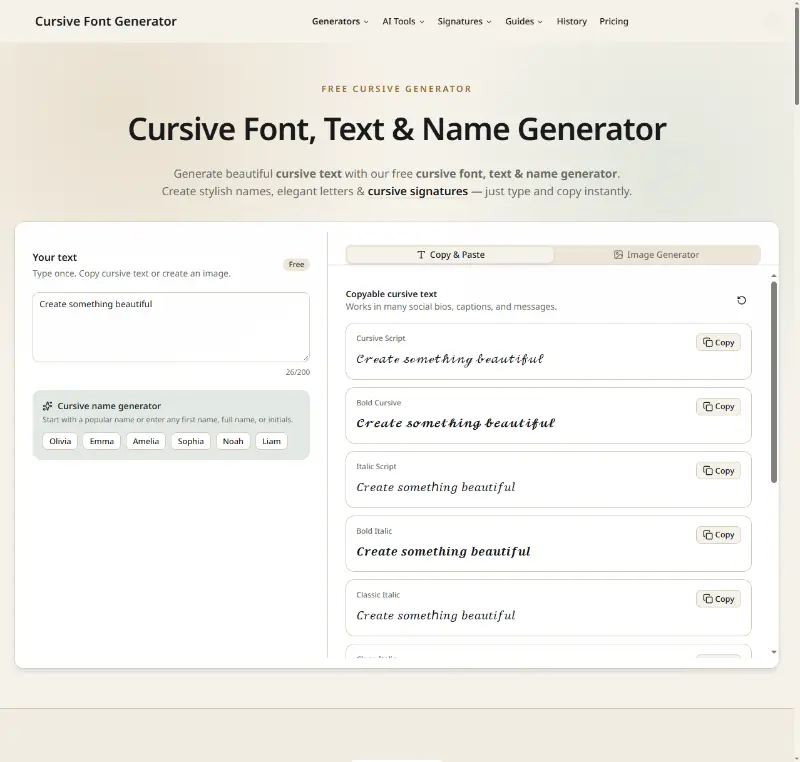Expand the Signatures menu
The height and width of the screenshot is (762, 800).
464,21
